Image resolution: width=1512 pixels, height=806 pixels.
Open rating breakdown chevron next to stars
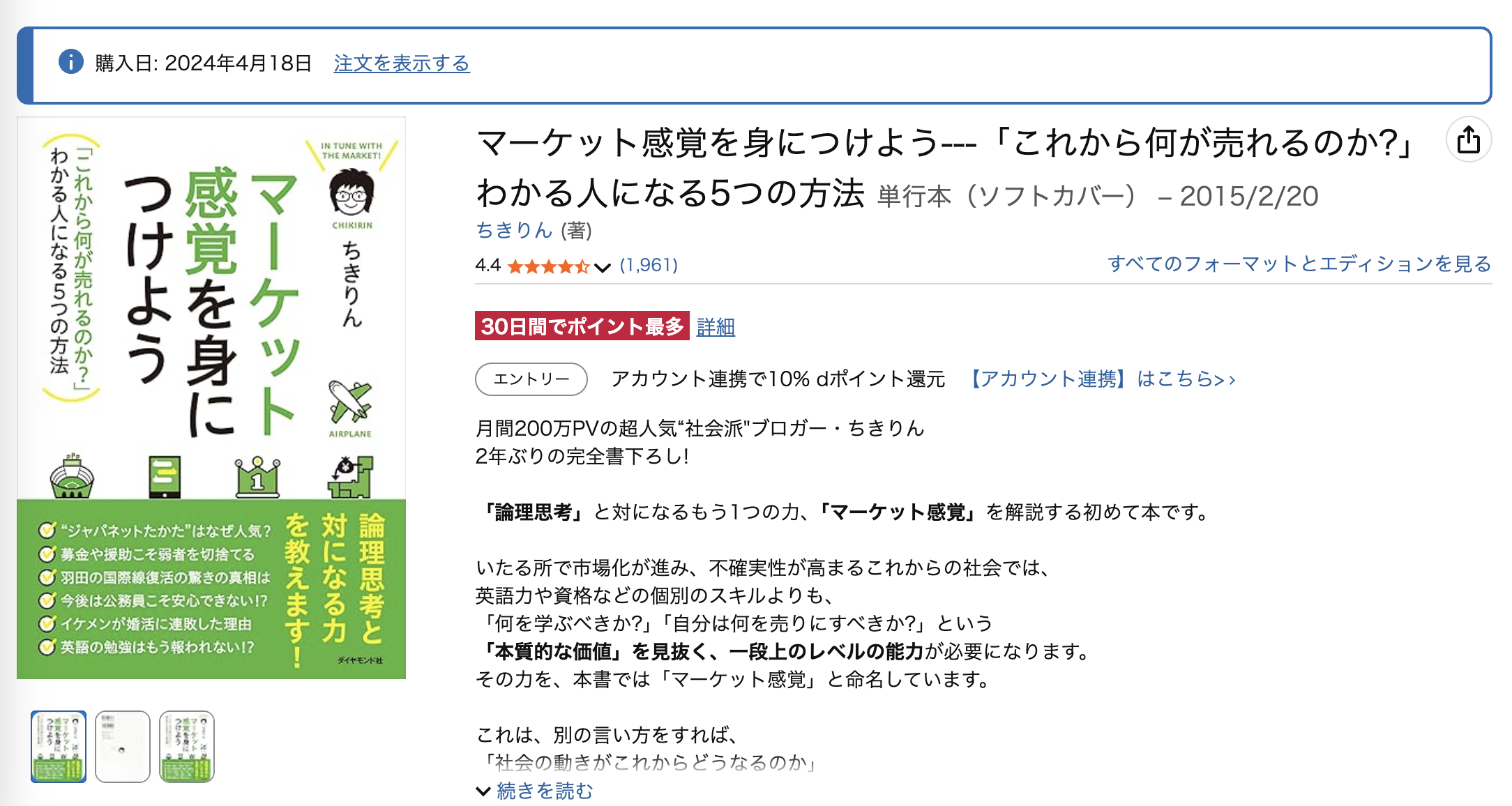(x=603, y=267)
